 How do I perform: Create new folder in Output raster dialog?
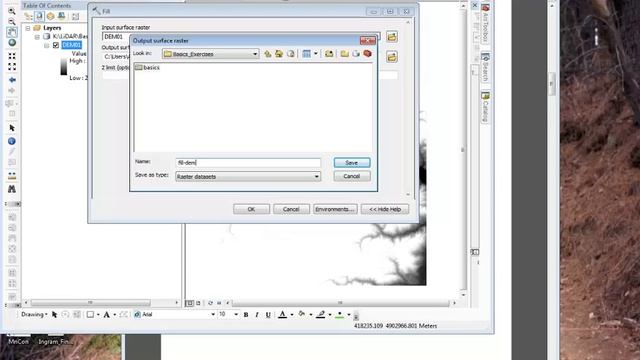coord(344,54)
